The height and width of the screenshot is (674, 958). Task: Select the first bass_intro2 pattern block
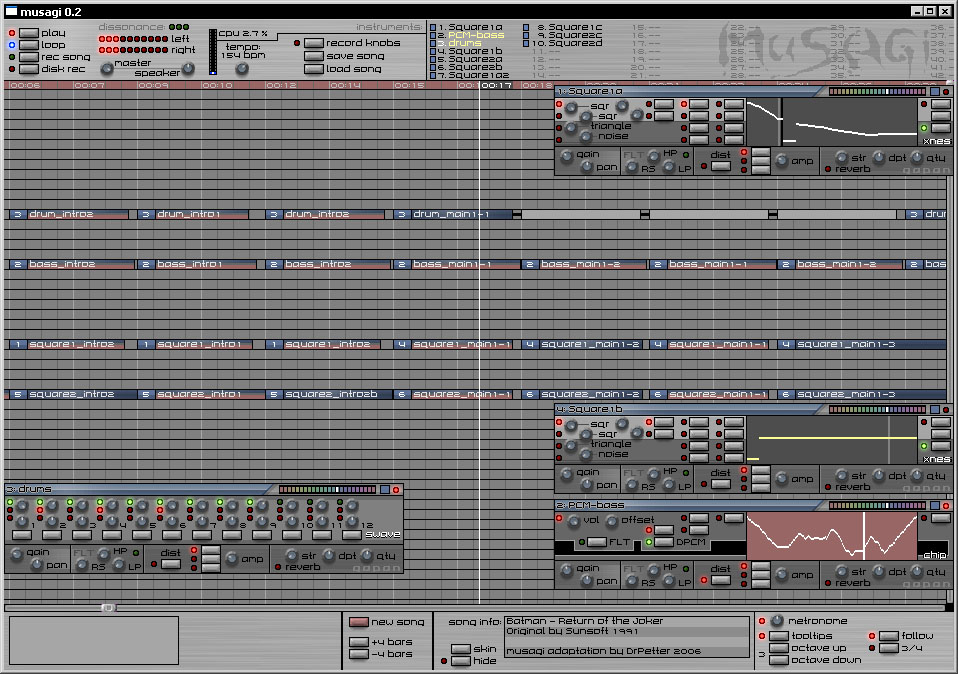pyautogui.click(x=70, y=264)
